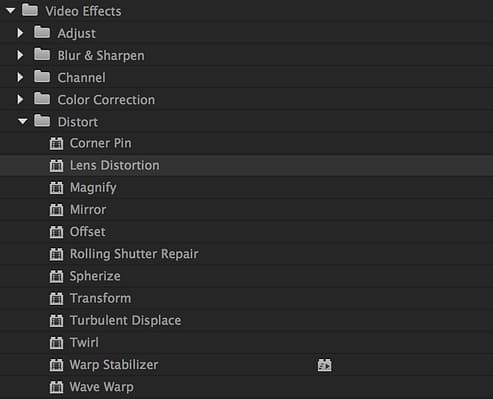Click the Video Effects folder icon

click(x=30, y=10)
